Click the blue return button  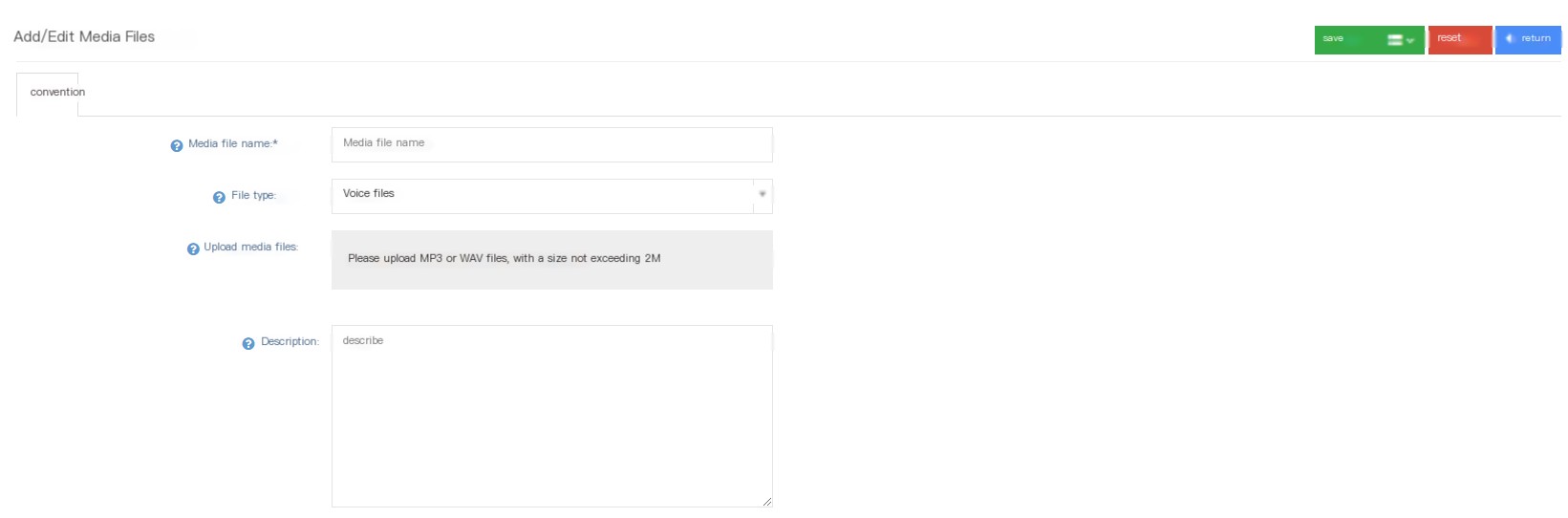(x=1528, y=40)
